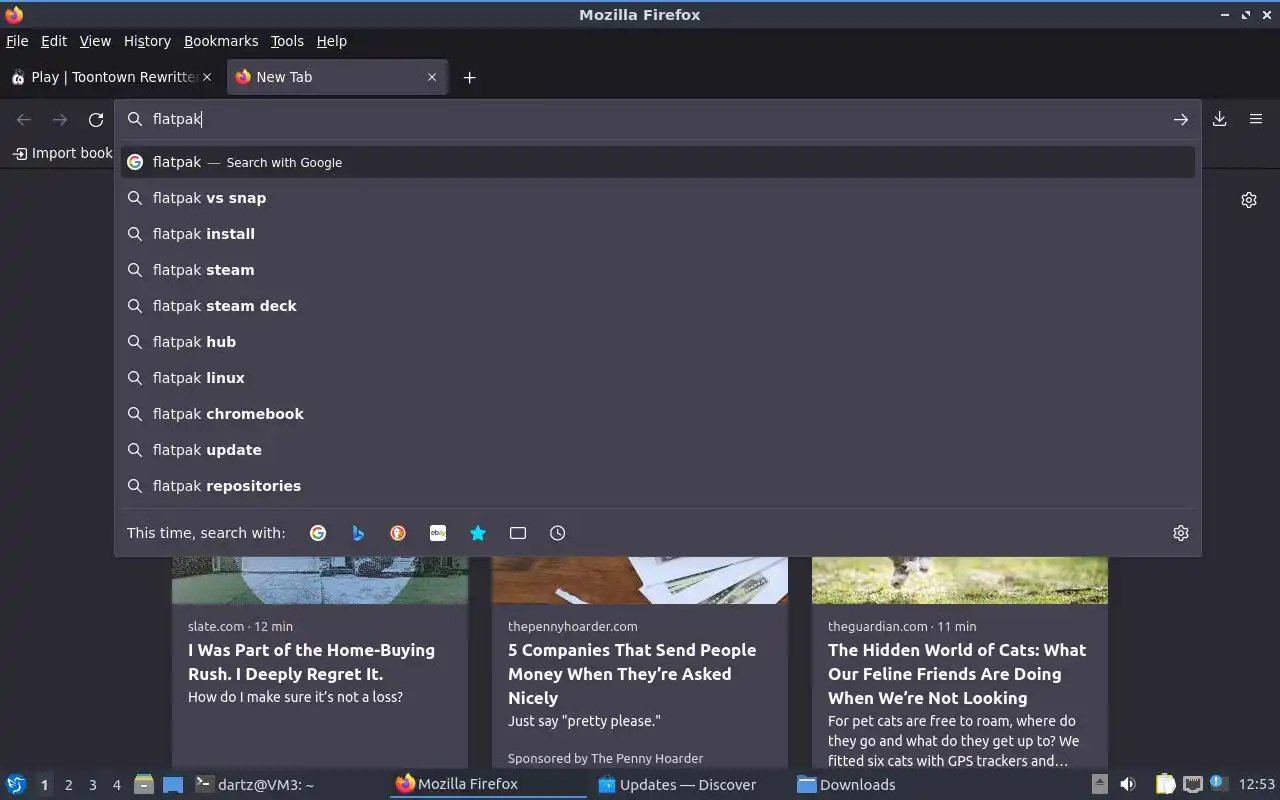Choose suggestion 'flatpak install'

[658, 234]
